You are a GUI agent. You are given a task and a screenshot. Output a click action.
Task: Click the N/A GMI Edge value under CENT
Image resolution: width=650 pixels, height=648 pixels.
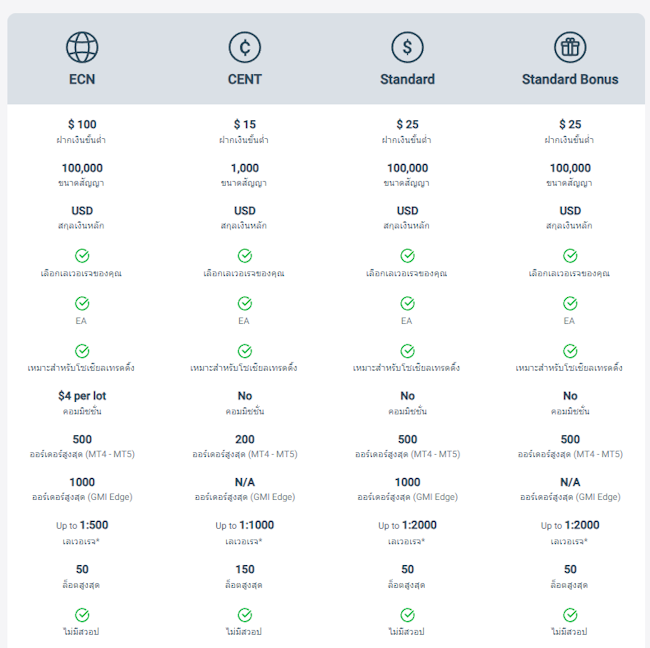(x=245, y=482)
